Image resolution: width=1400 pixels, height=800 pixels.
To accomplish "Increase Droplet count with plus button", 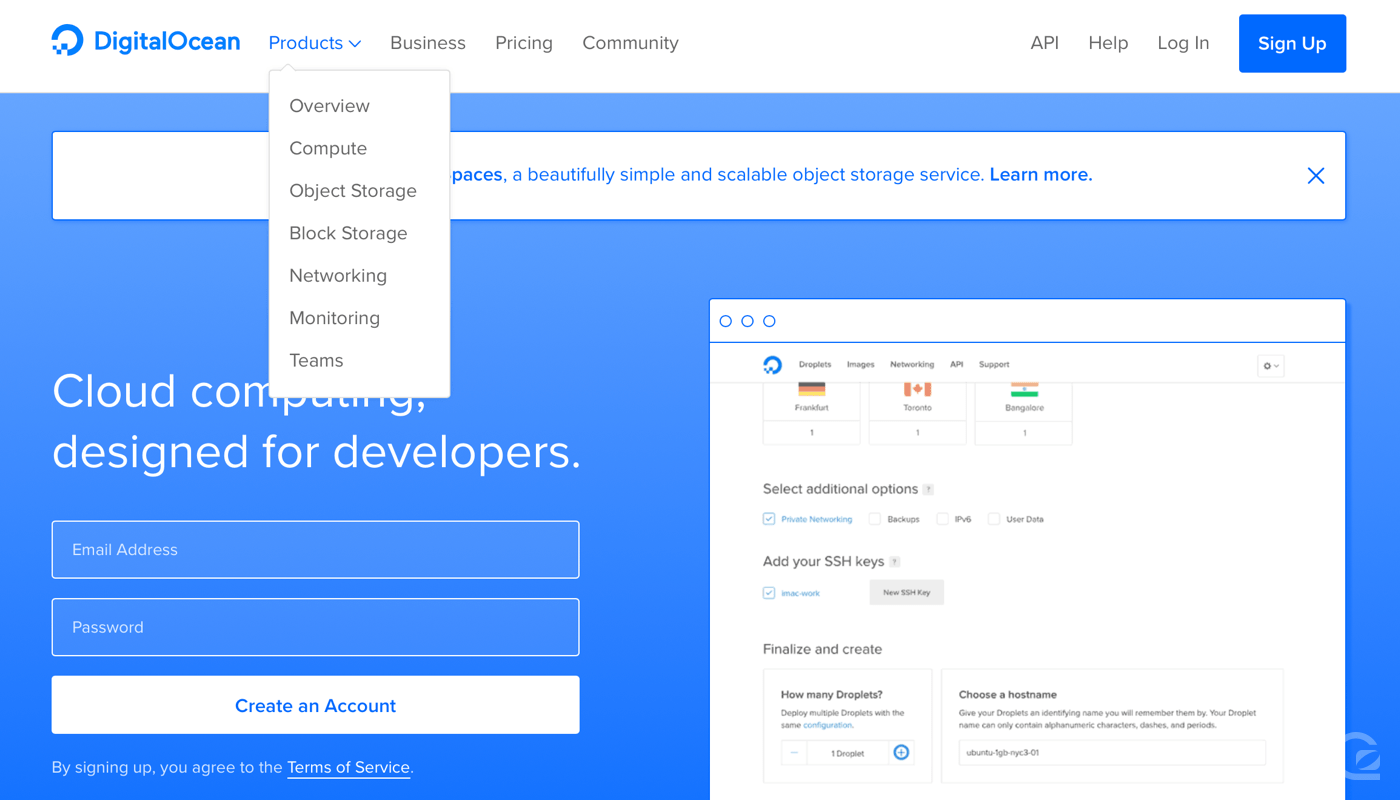I will click(x=901, y=752).
